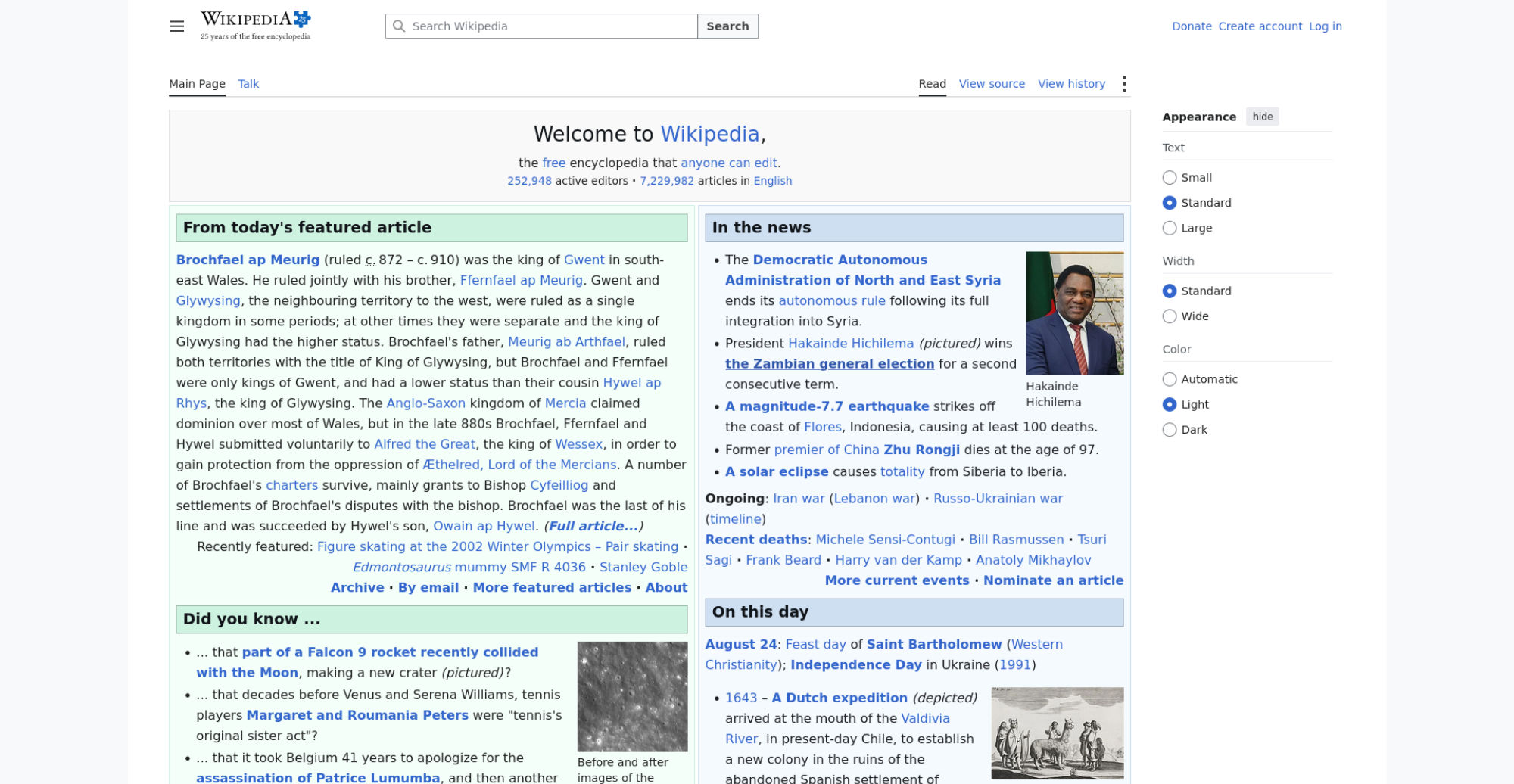Open the View history tab
The height and width of the screenshot is (784, 1514).
click(1071, 84)
